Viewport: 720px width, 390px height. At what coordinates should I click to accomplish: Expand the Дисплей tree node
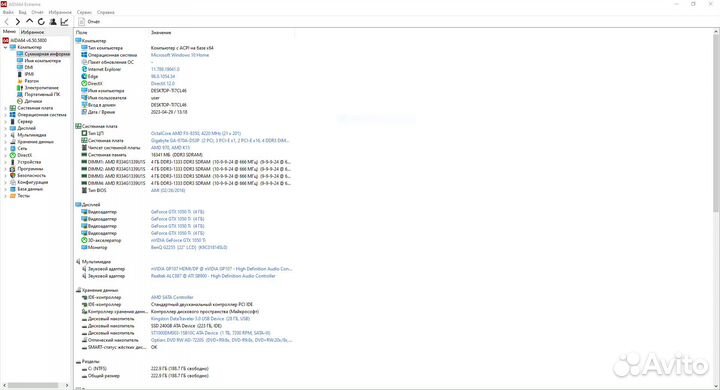tap(6, 128)
